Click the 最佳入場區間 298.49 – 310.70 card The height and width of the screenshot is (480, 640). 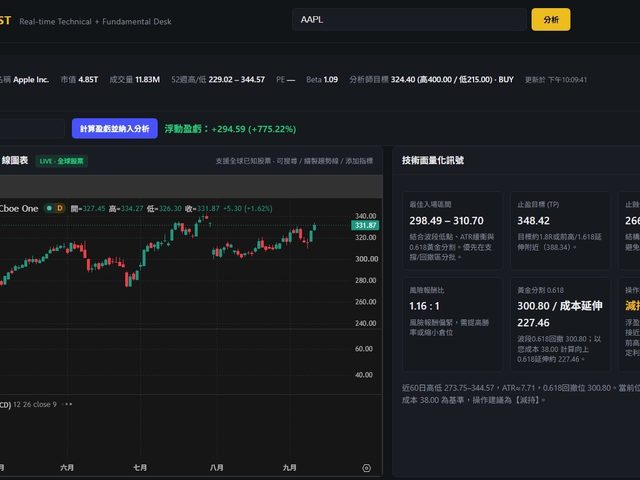[x=453, y=231]
